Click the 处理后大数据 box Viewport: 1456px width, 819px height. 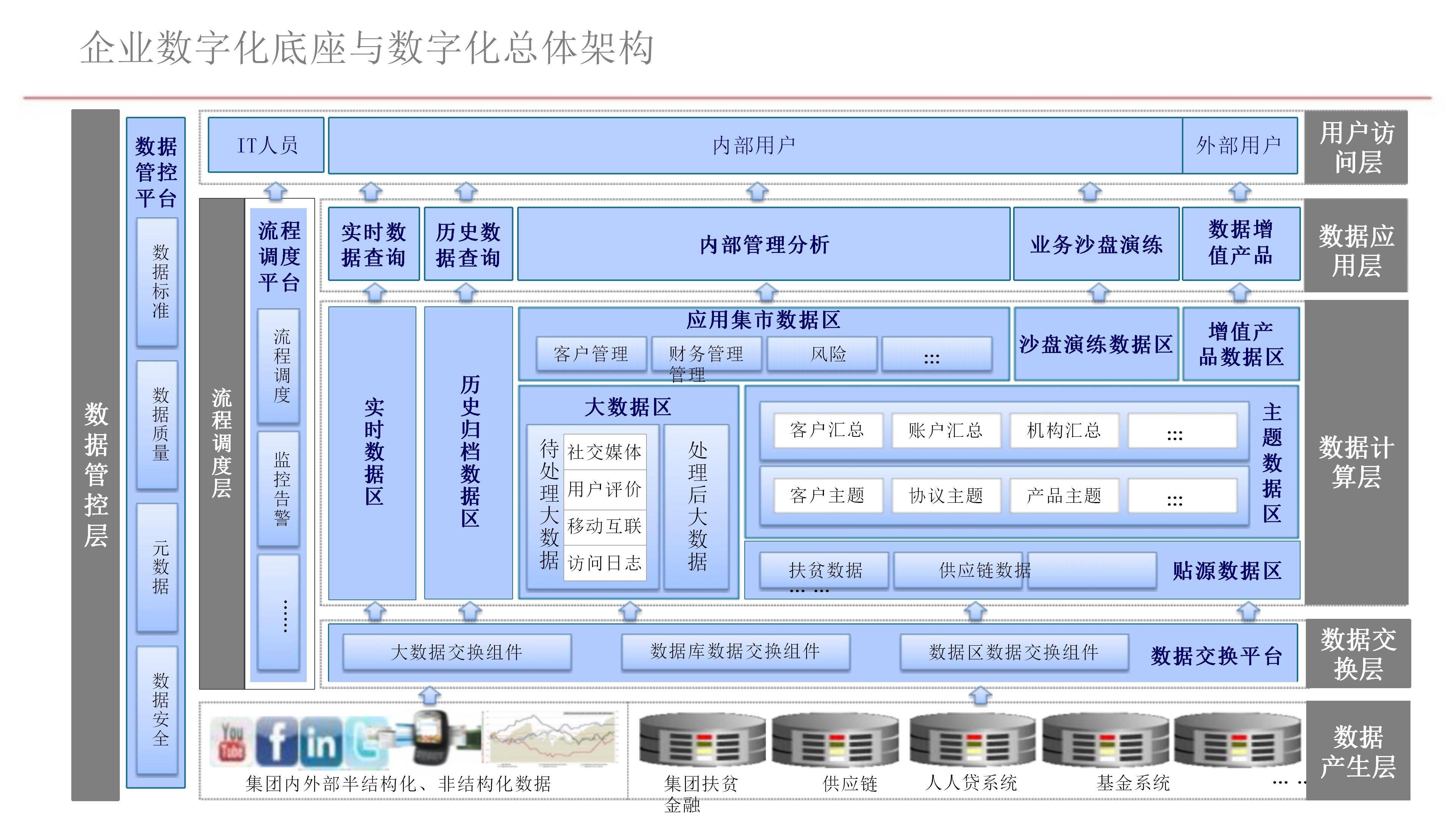[x=697, y=507]
